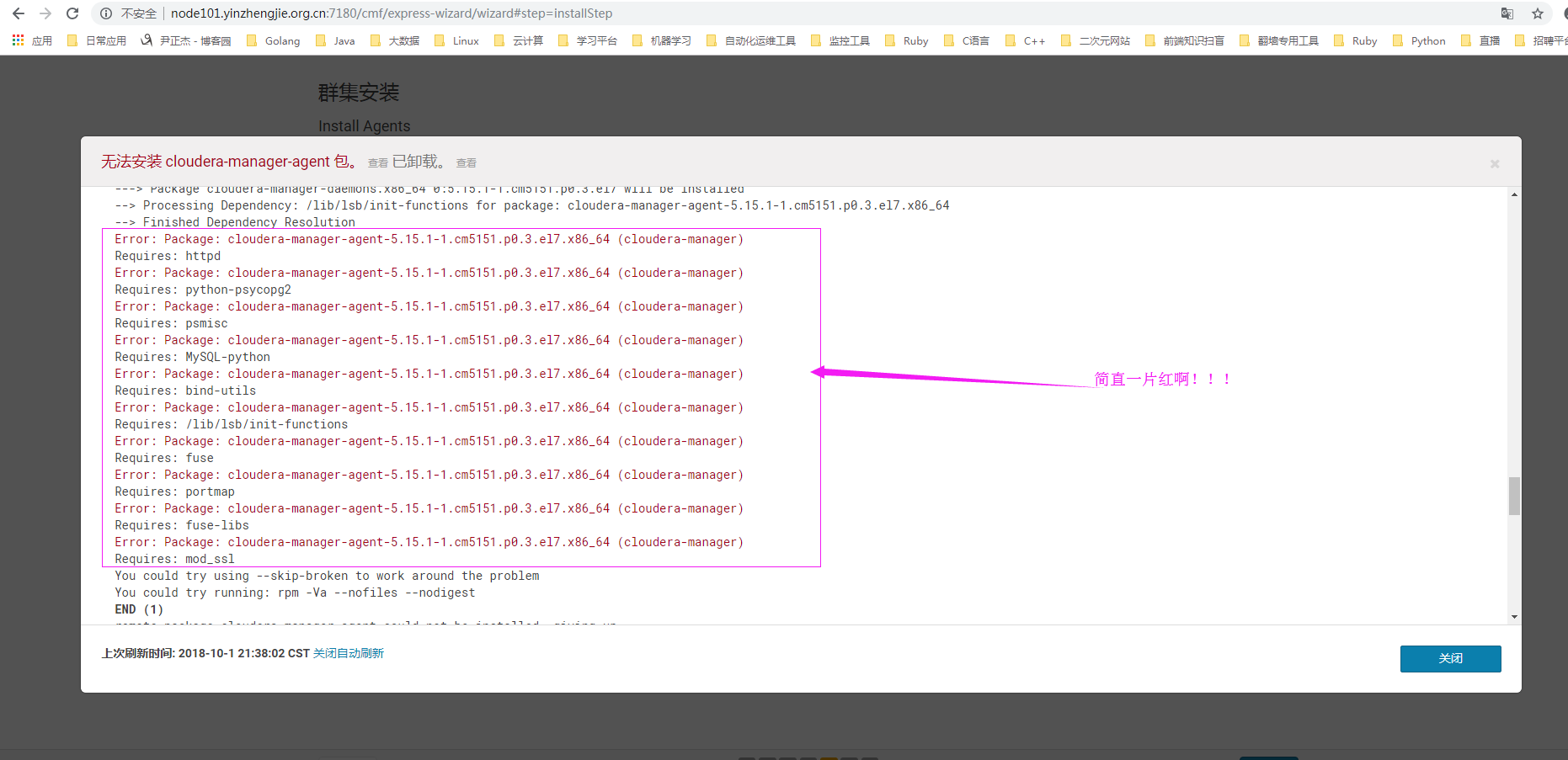The height and width of the screenshot is (760, 1568).
Task: Open the translate page icon
Action: (x=1507, y=13)
